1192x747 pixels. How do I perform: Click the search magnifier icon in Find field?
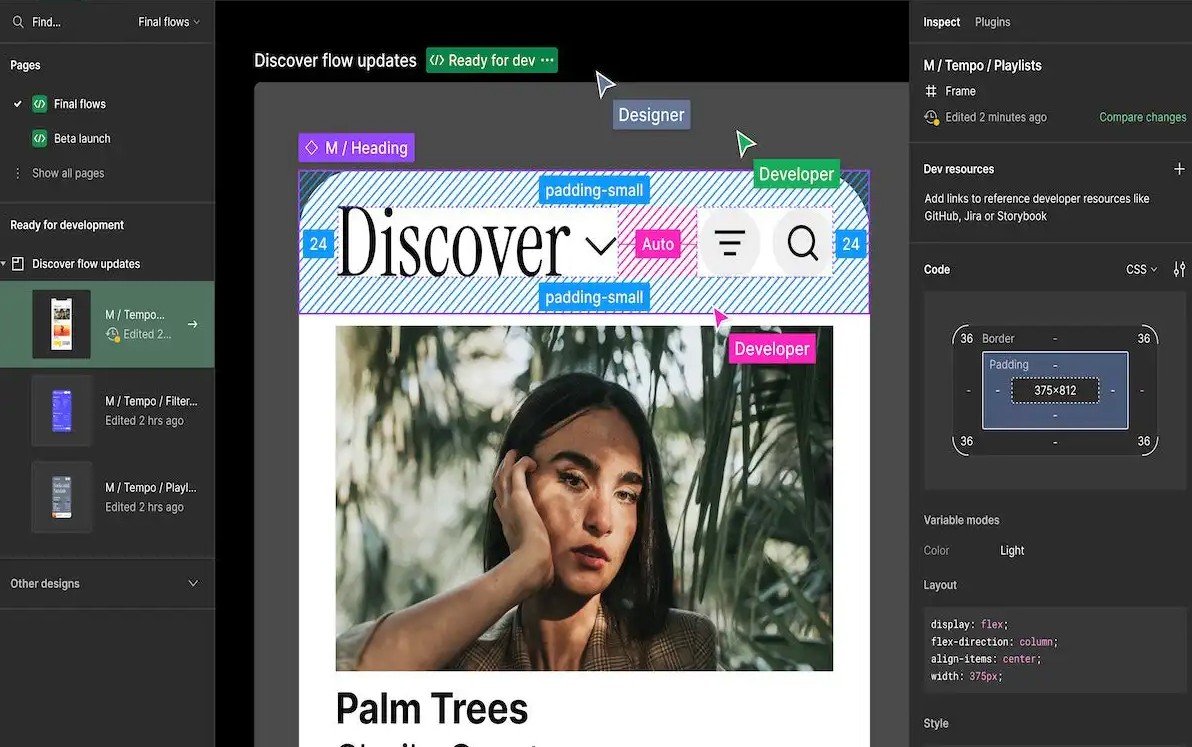tap(18, 22)
